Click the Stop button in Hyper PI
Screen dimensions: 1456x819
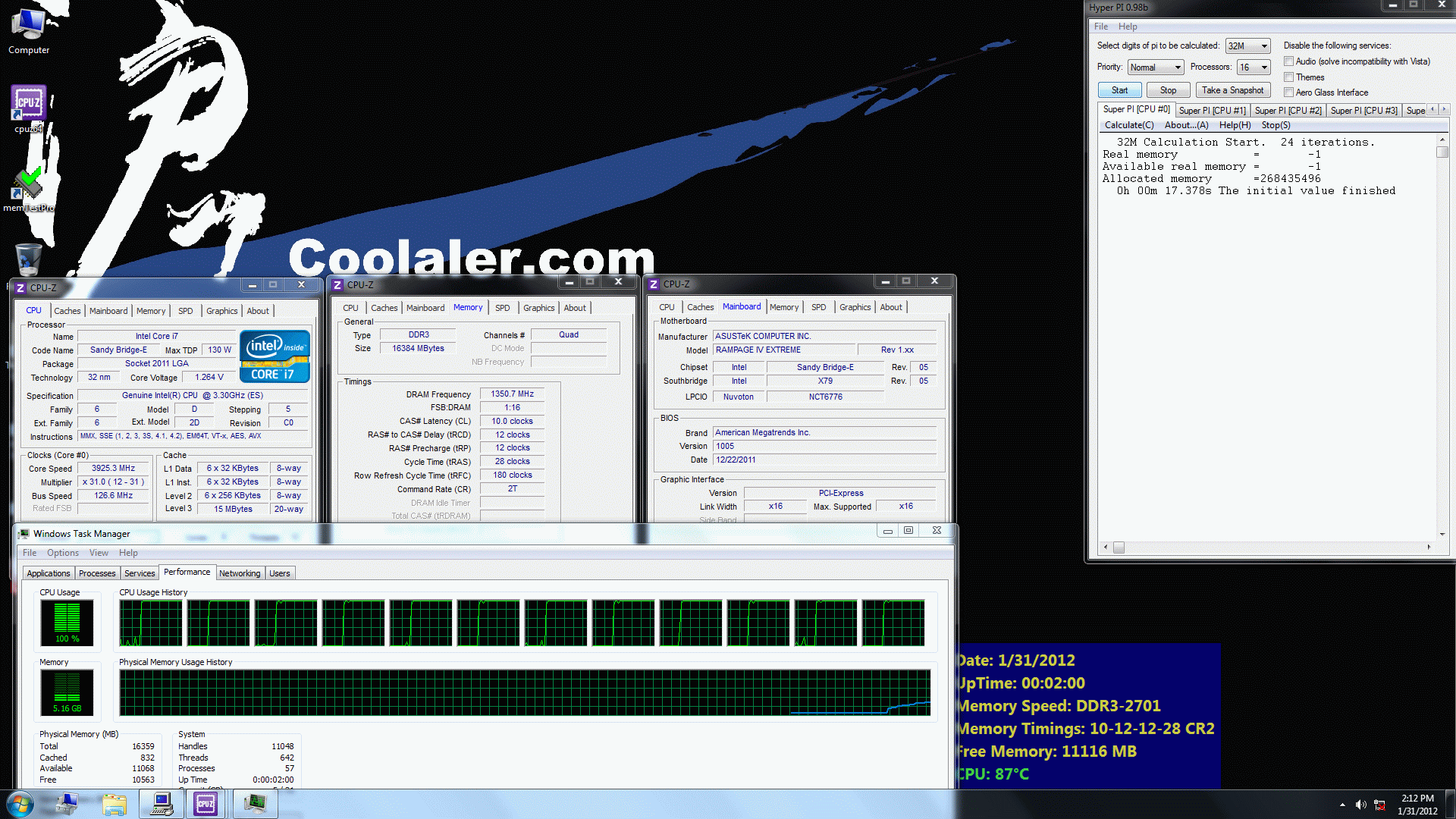1168,90
